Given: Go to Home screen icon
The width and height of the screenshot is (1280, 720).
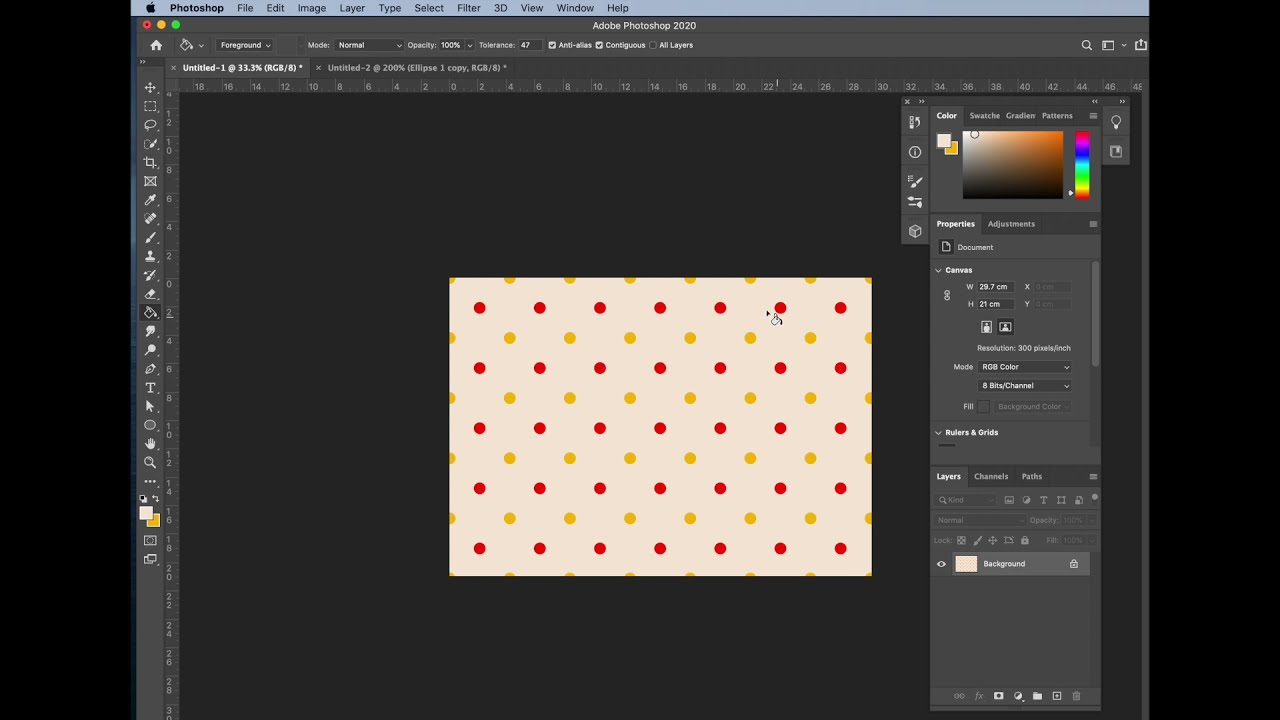Looking at the screenshot, I should coord(156,45).
